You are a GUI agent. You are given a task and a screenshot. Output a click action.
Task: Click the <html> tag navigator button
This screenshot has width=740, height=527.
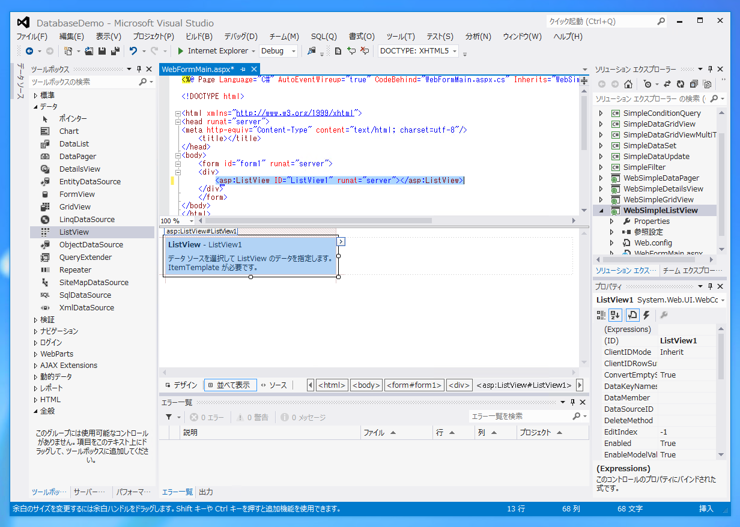332,385
